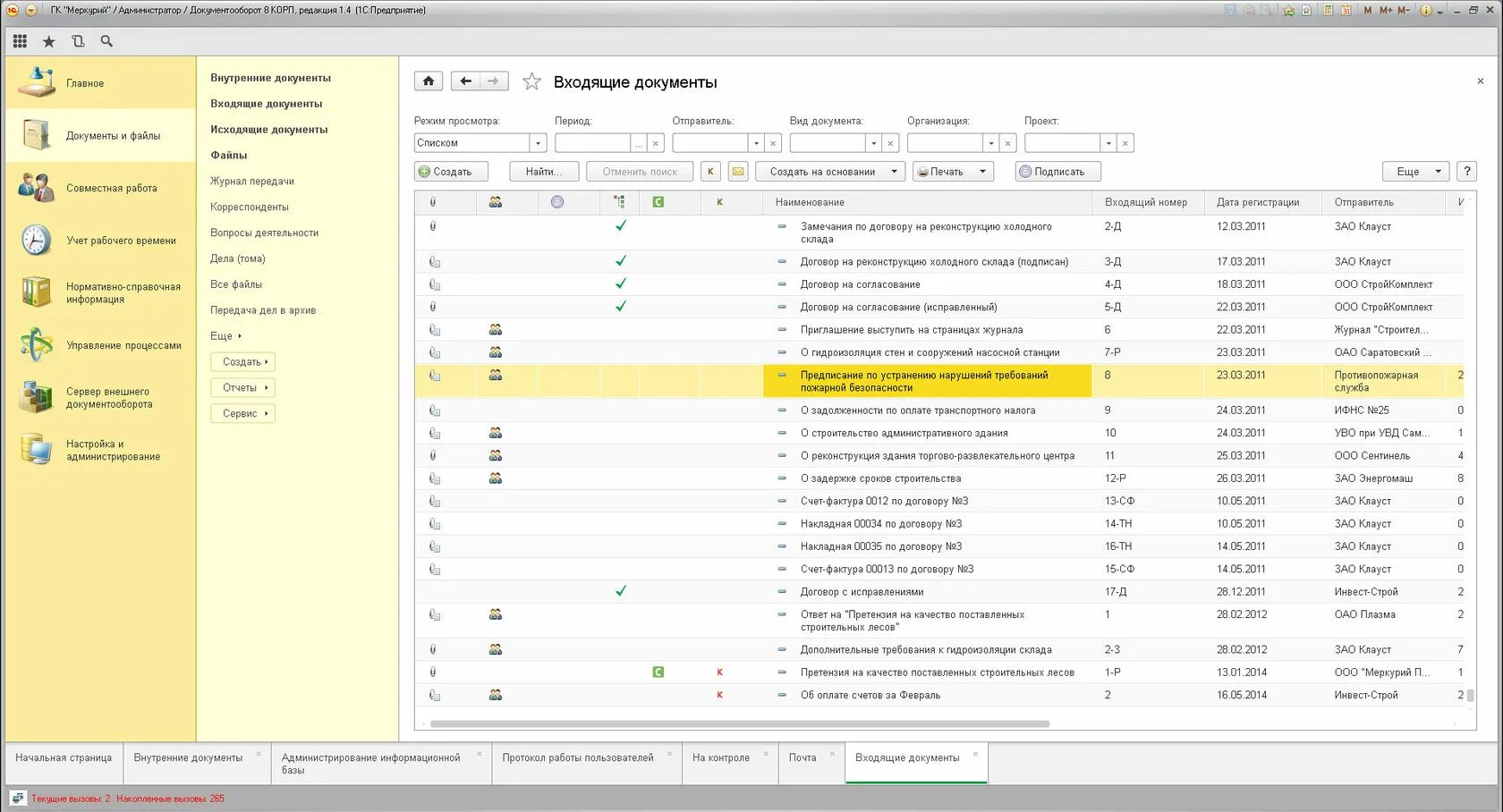Click the horizontal scrollbar under the document list
This screenshot has height=812, width=1503.
pyautogui.click(x=740, y=724)
